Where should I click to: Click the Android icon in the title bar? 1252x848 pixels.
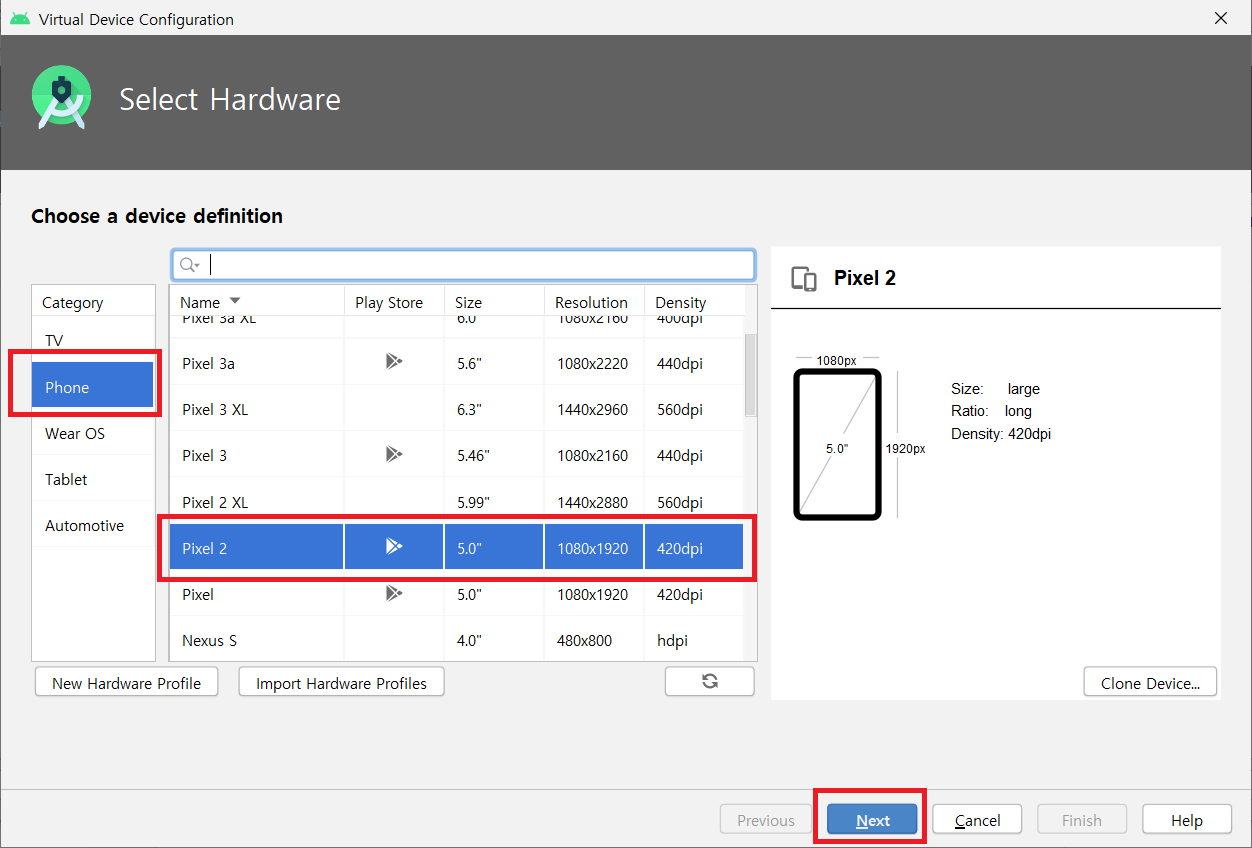coord(20,19)
